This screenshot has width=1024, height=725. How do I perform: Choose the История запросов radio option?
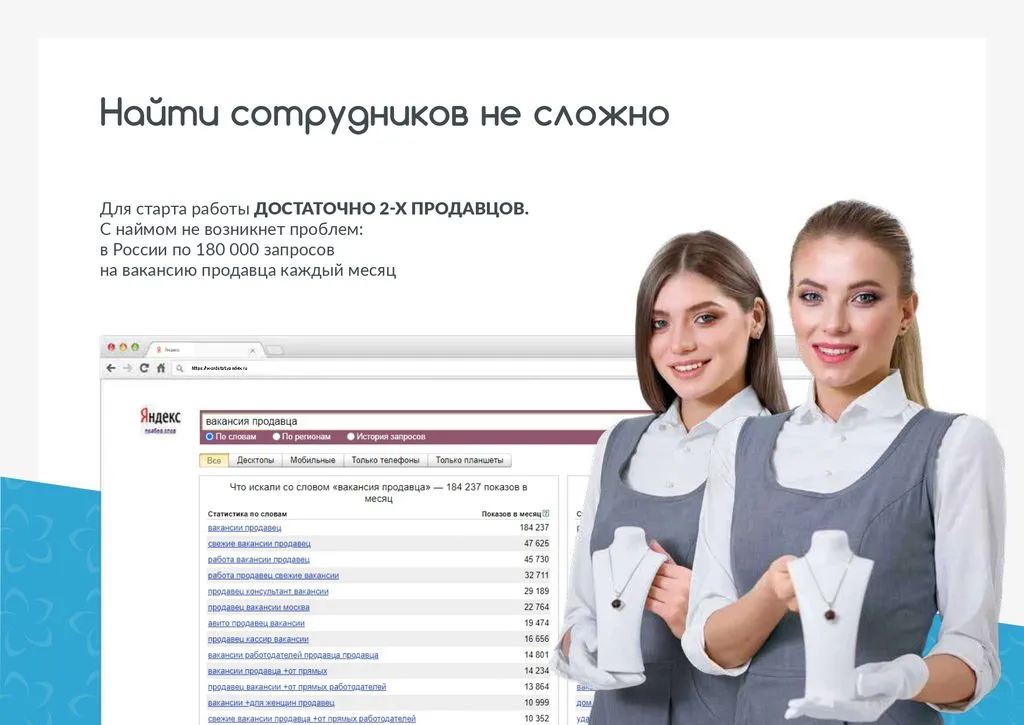tap(351, 437)
